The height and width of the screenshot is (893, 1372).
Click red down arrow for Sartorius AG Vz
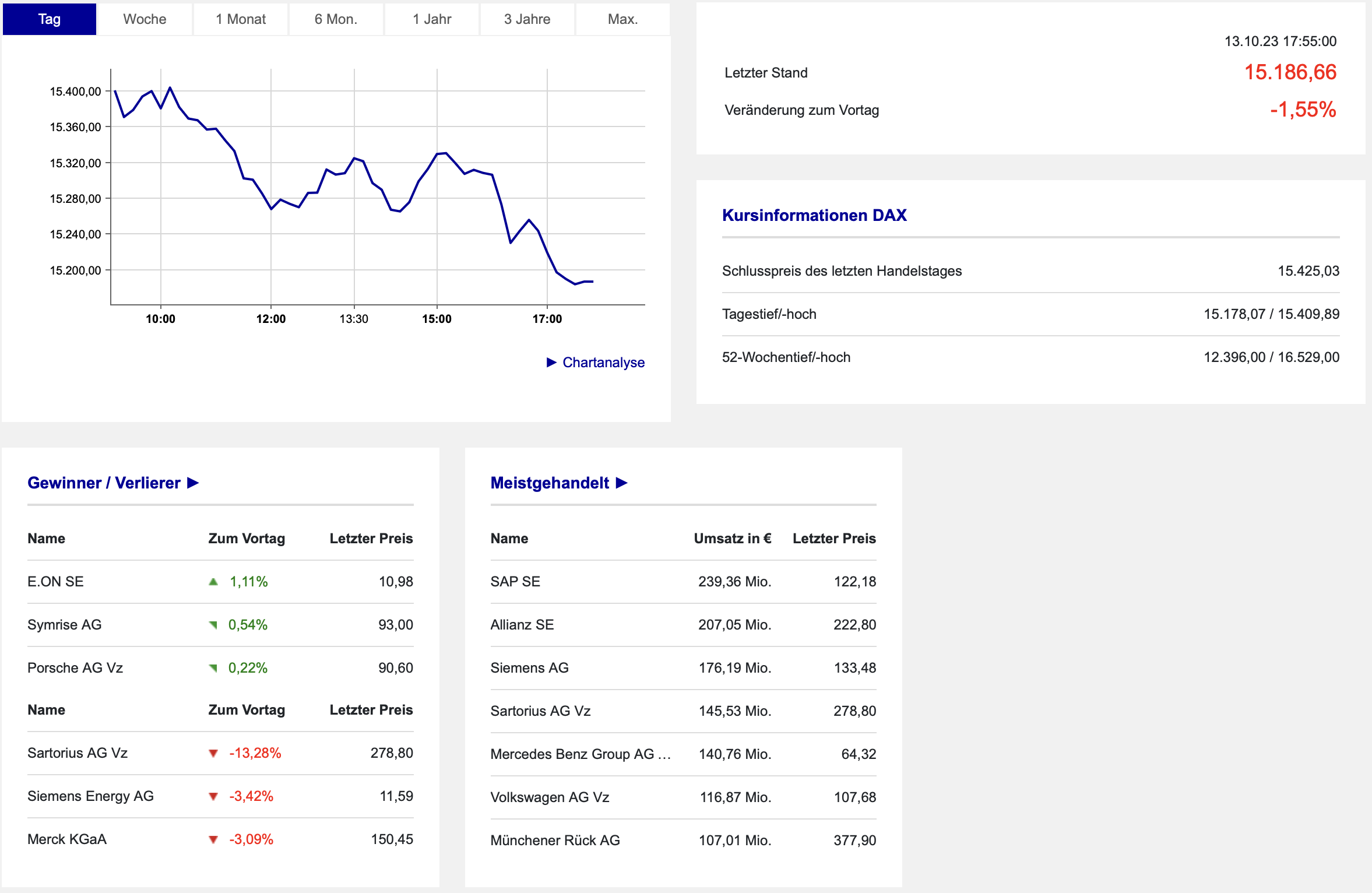tap(213, 753)
